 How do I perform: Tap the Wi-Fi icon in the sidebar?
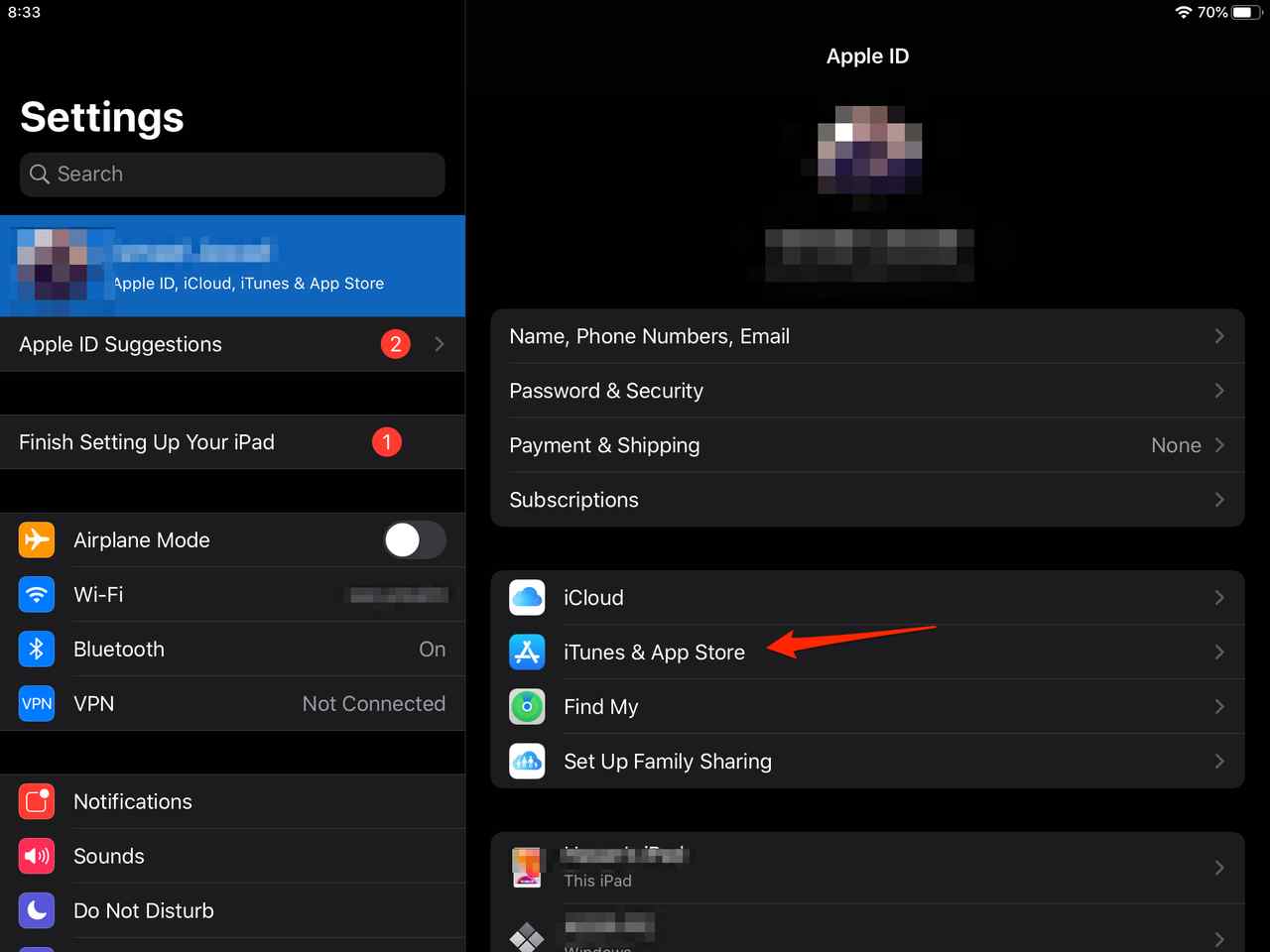click(x=37, y=594)
